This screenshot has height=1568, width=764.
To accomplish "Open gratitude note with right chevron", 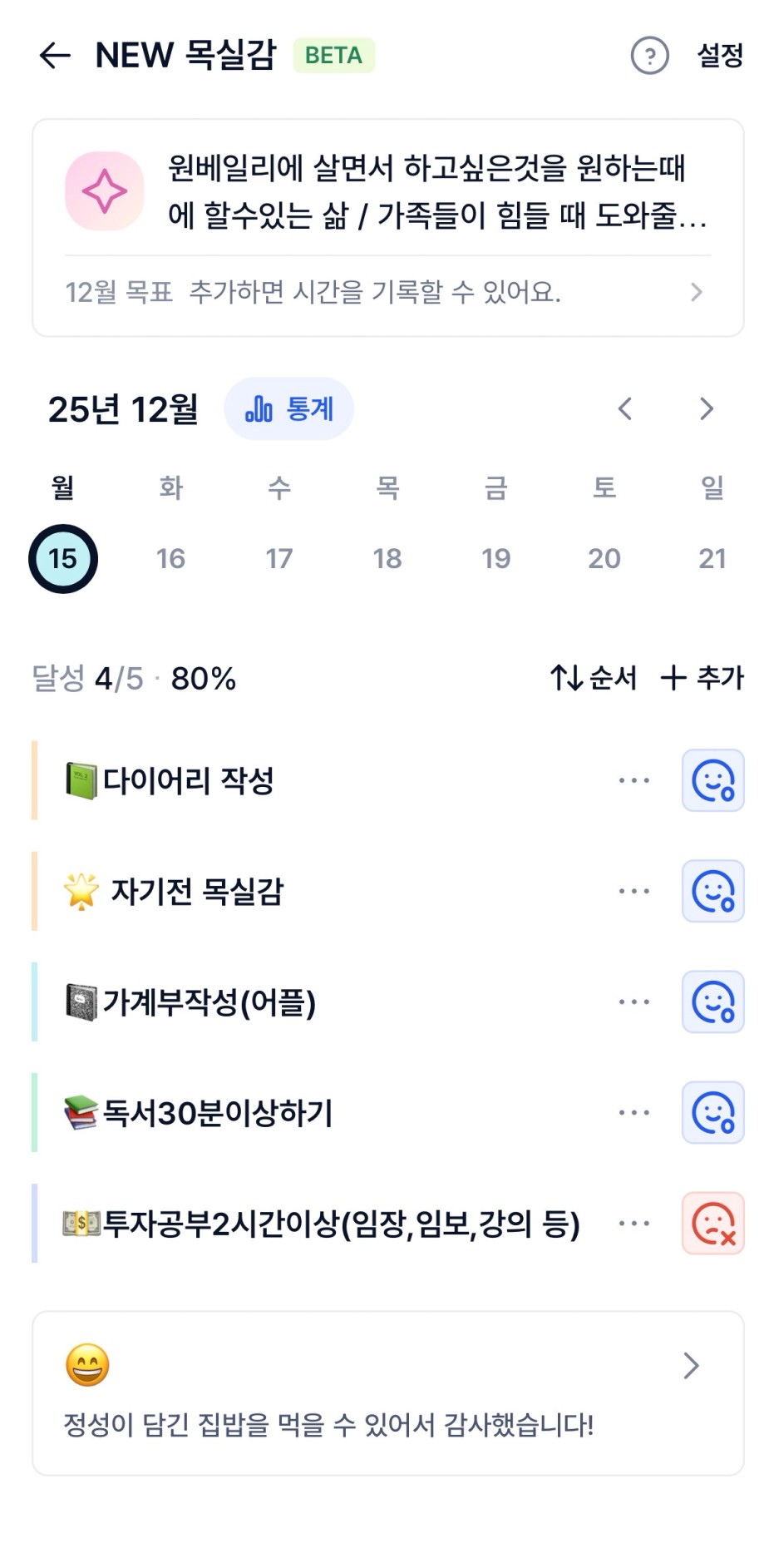I will [x=691, y=1365].
